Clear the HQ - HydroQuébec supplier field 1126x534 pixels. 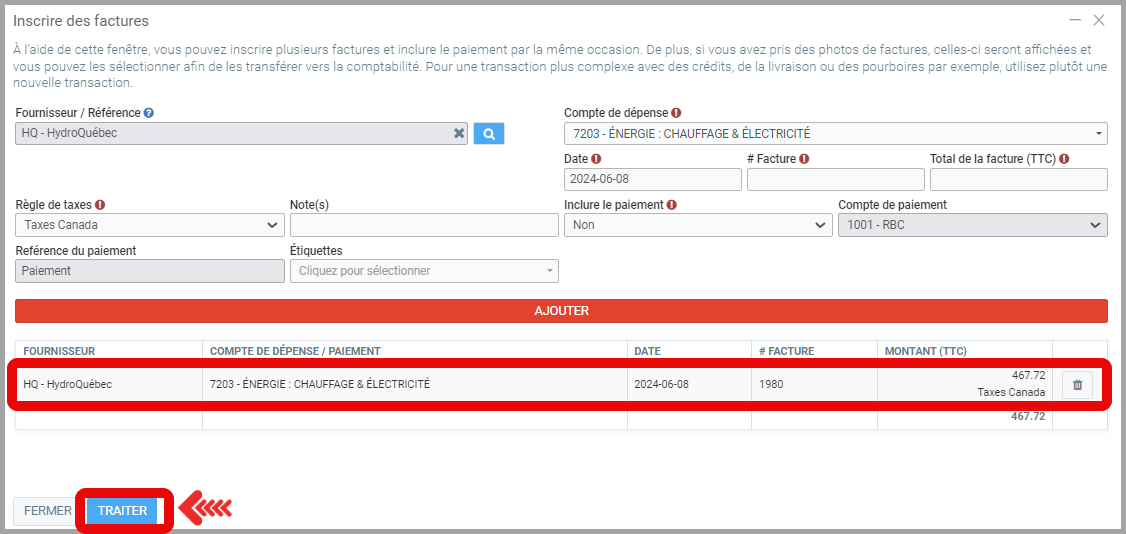tap(459, 133)
